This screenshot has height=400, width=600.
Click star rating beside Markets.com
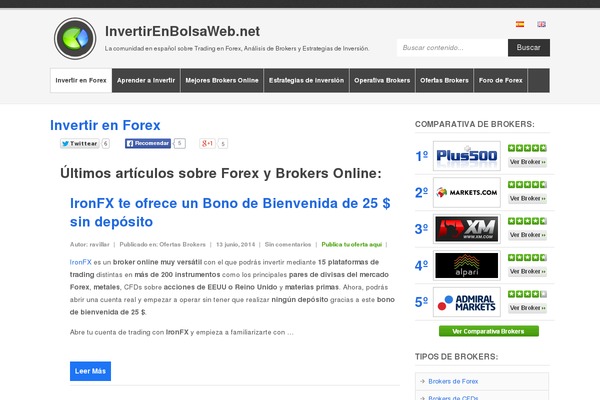pyautogui.click(x=527, y=184)
